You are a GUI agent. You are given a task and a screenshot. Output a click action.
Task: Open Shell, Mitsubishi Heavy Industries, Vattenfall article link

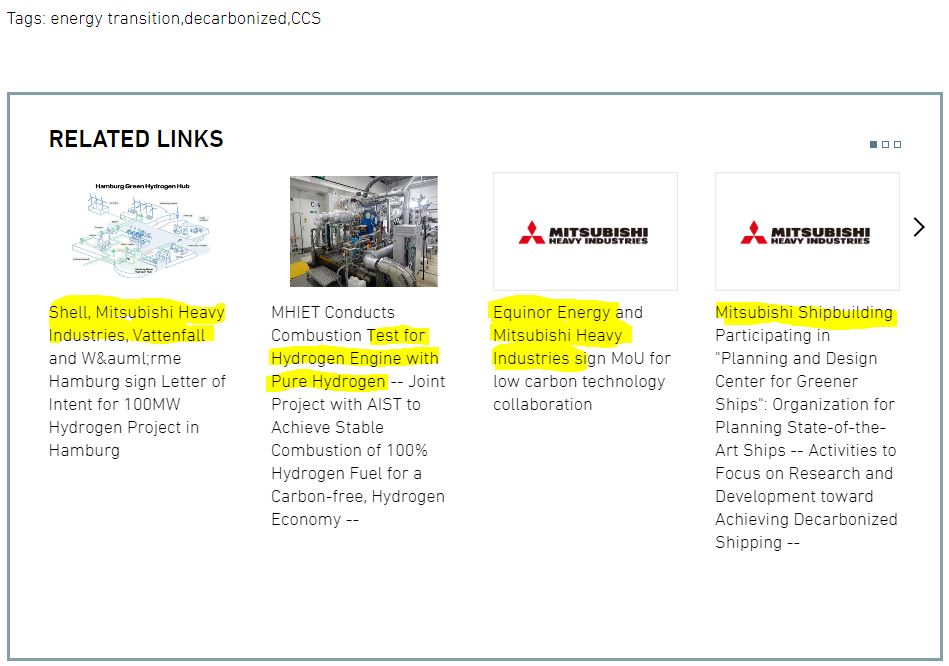(137, 381)
